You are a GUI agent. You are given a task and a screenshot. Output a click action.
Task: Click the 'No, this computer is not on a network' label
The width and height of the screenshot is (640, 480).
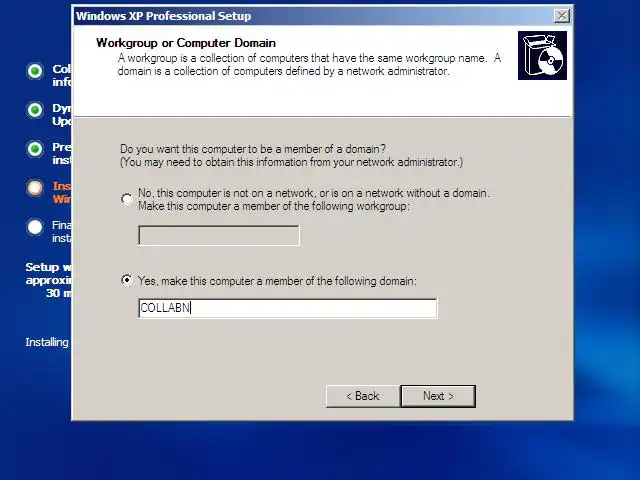[x=313, y=199]
